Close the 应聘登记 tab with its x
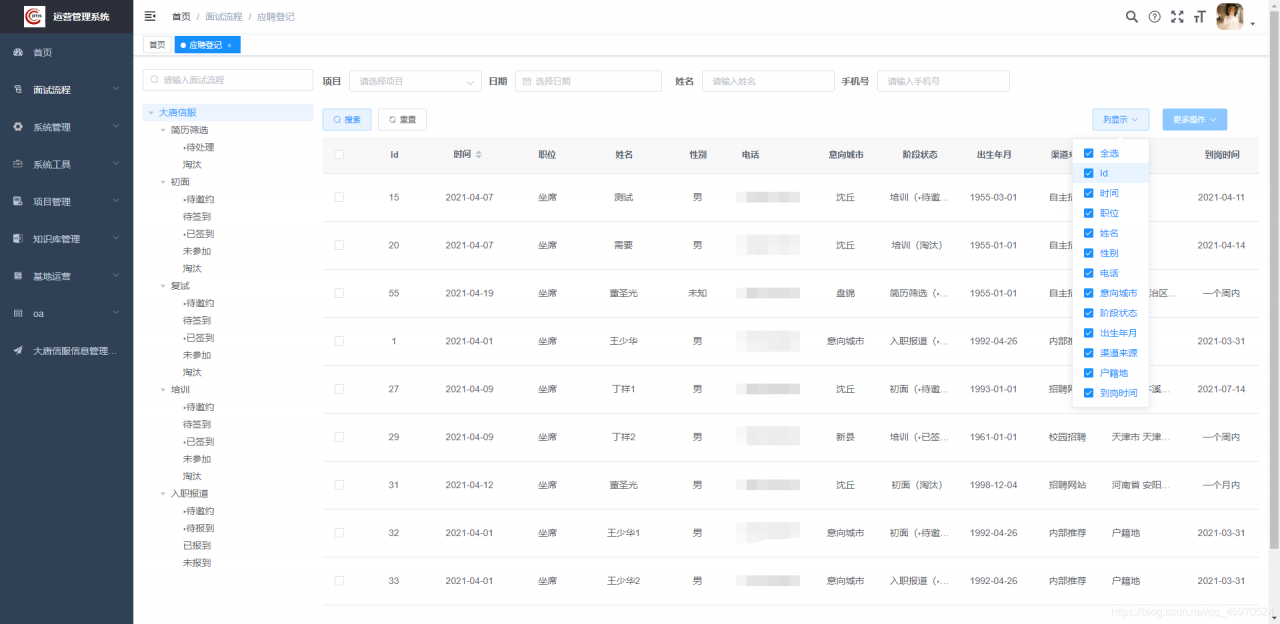 tap(229, 45)
